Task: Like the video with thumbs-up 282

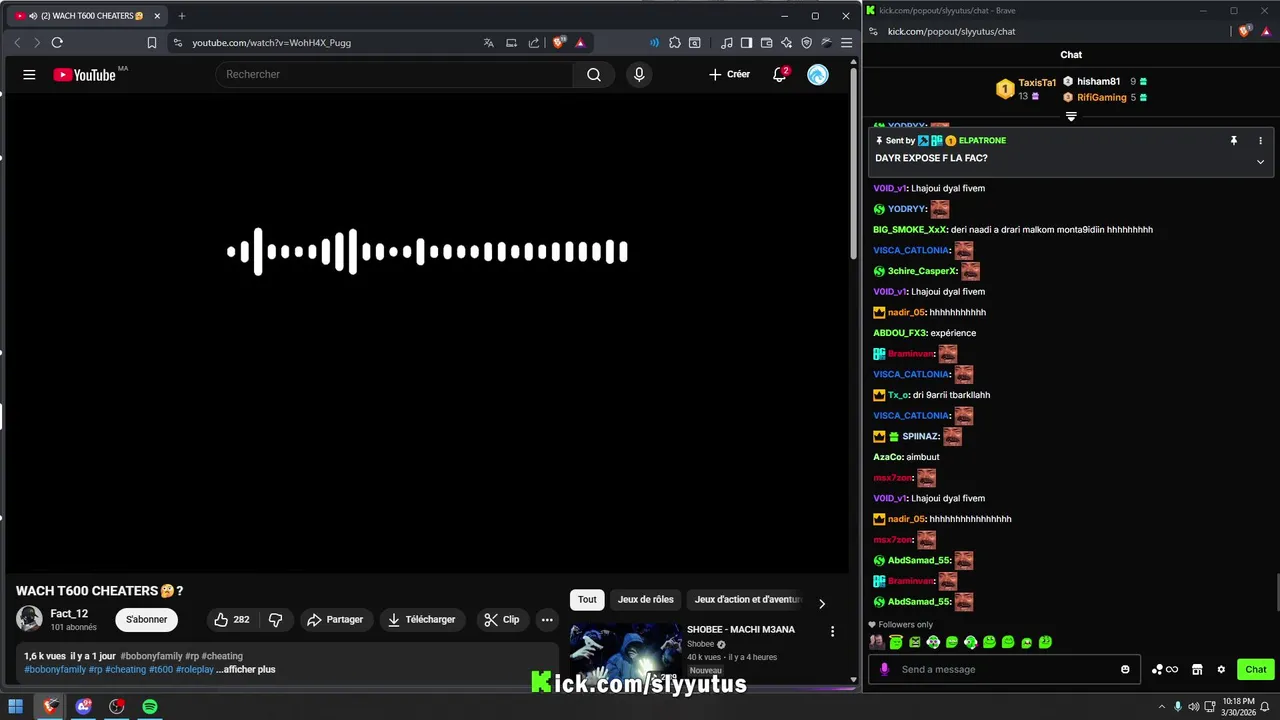Action: (231, 620)
